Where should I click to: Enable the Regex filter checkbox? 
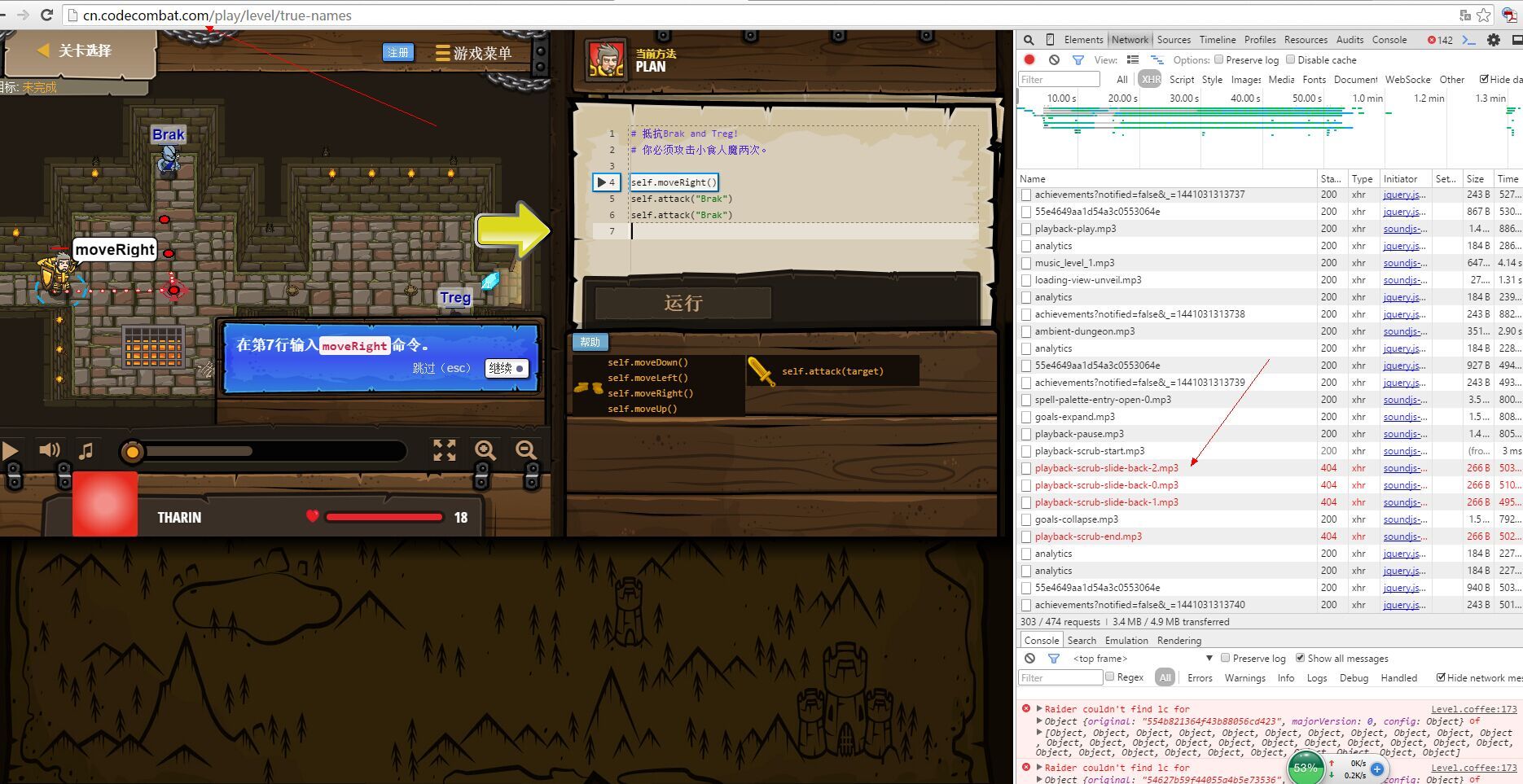(1109, 677)
